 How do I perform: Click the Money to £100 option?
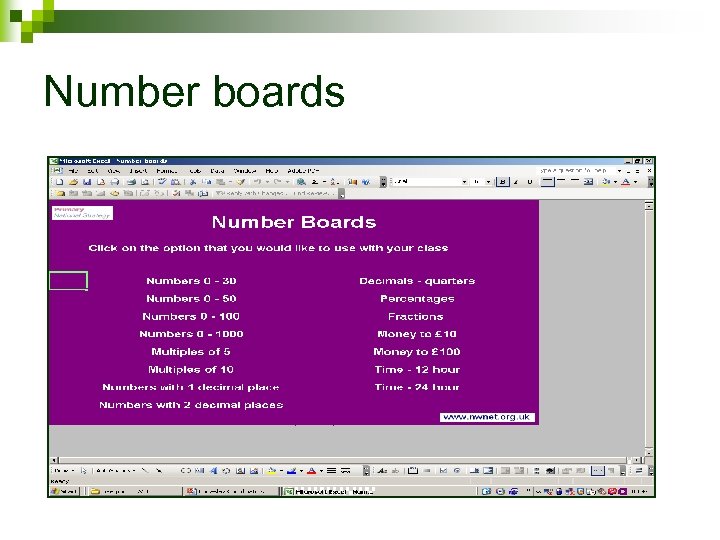[417, 352]
